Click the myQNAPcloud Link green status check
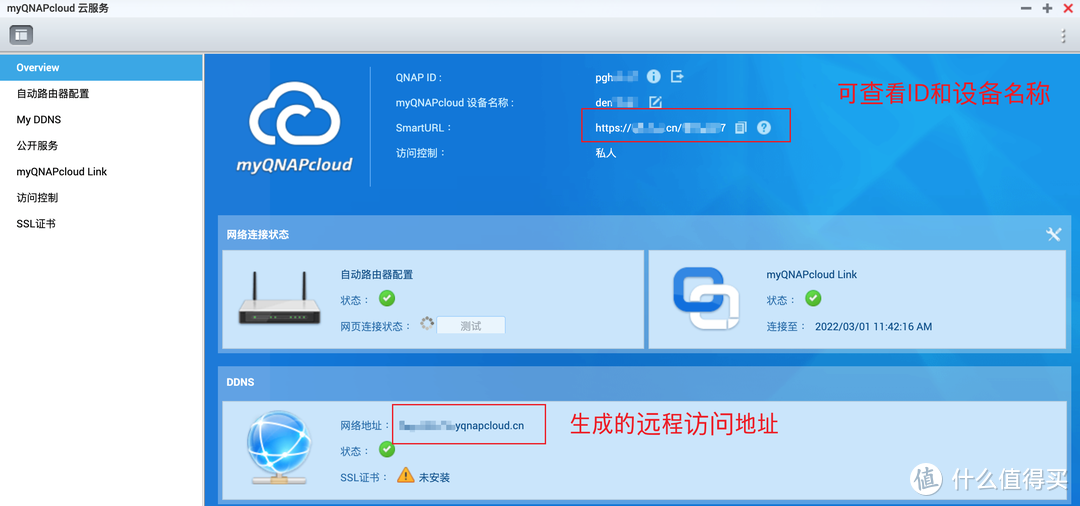This screenshot has height=506, width=1080. click(x=813, y=299)
